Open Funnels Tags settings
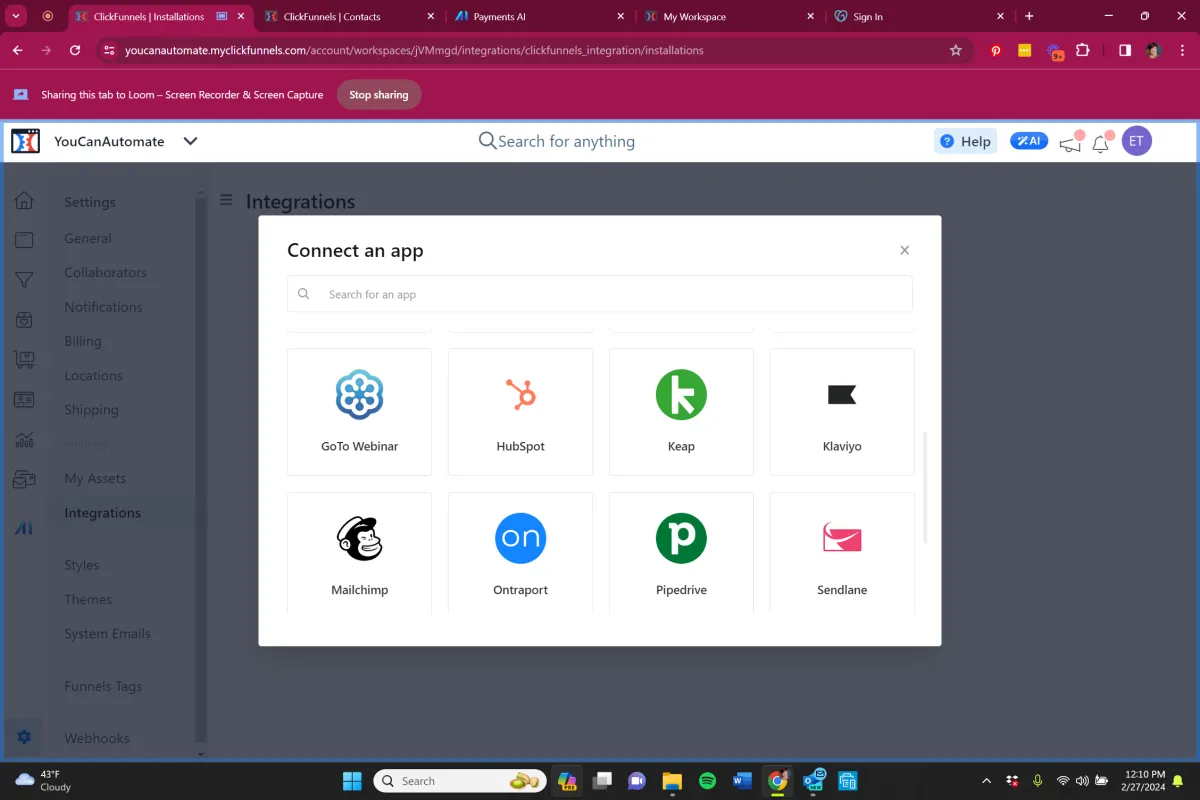The height and width of the screenshot is (800, 1200). 103,686
